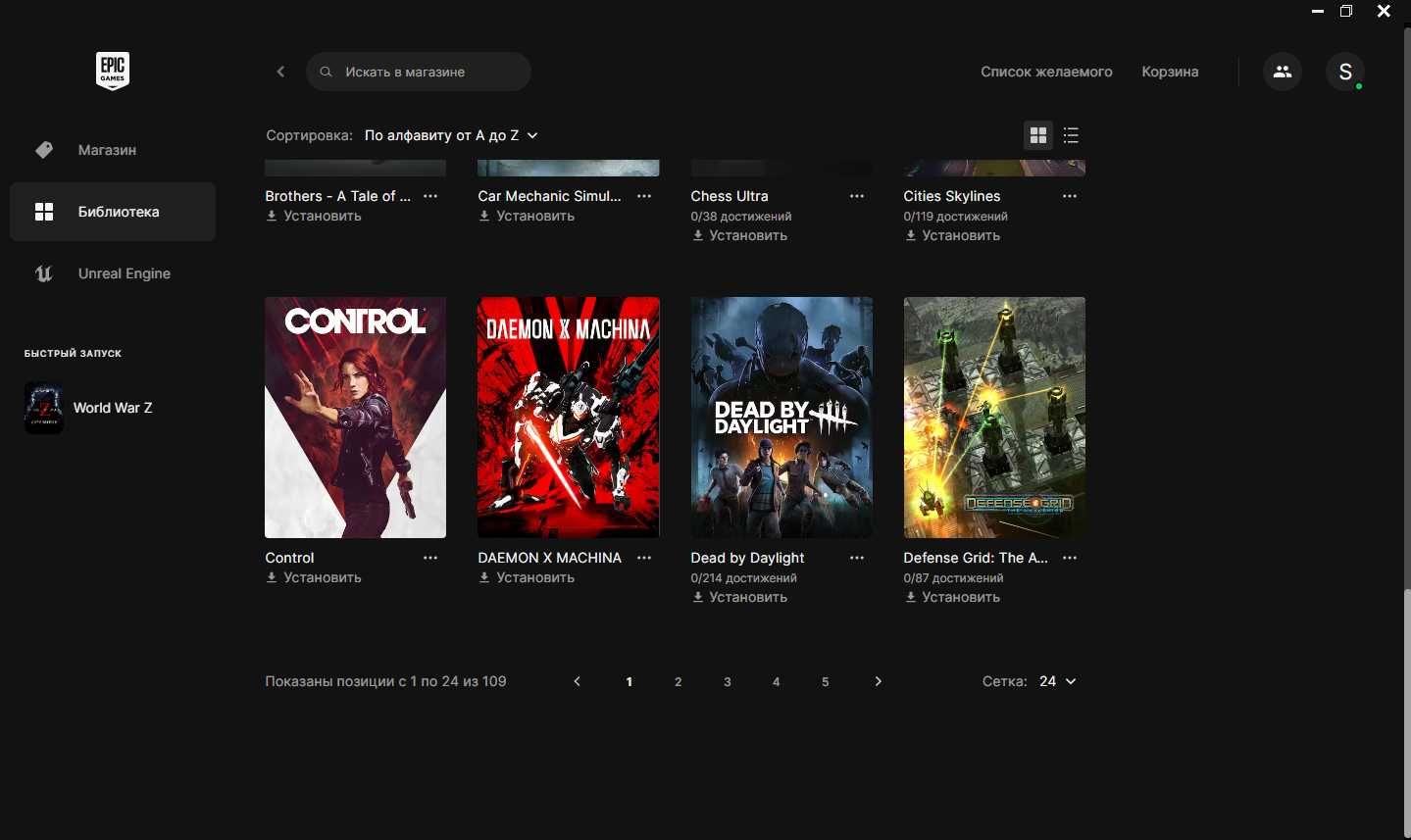Install Chess Ultra
This screenshot has width=1411, height=840.
739,235
